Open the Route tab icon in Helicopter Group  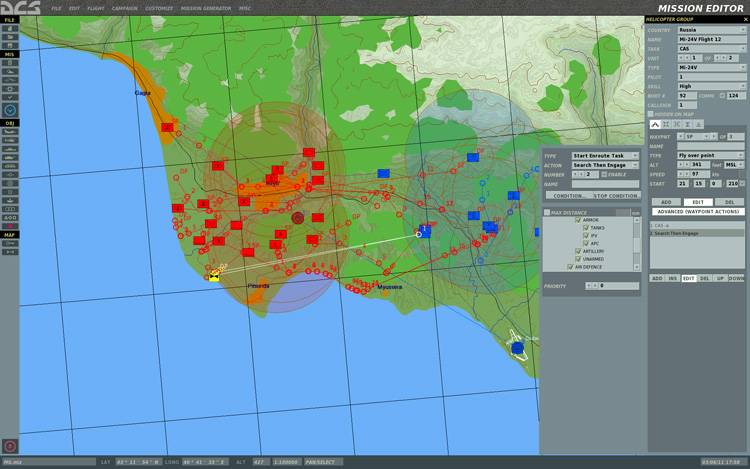click(x=655, y=124)
